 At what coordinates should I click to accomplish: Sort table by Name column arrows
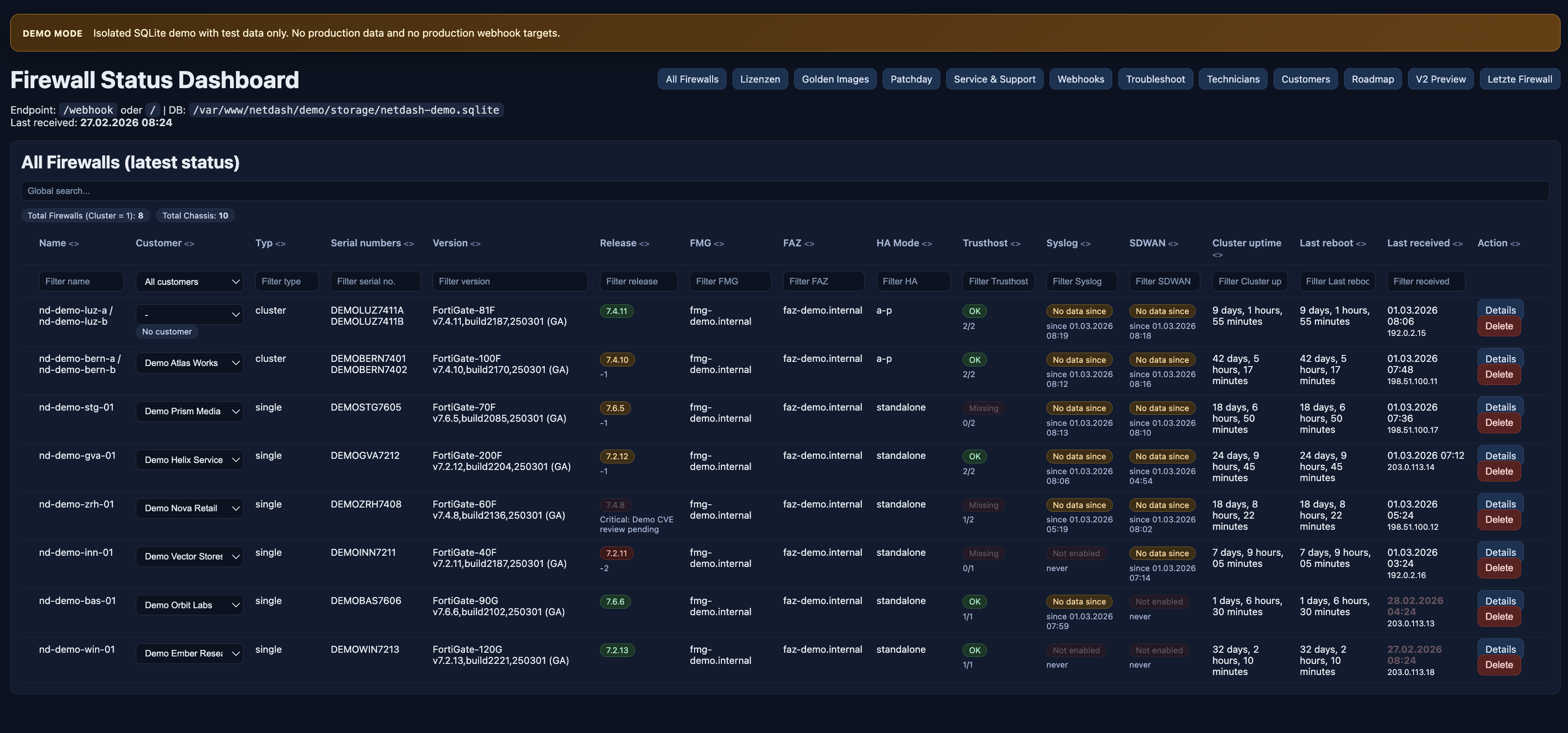click(74, 244)
